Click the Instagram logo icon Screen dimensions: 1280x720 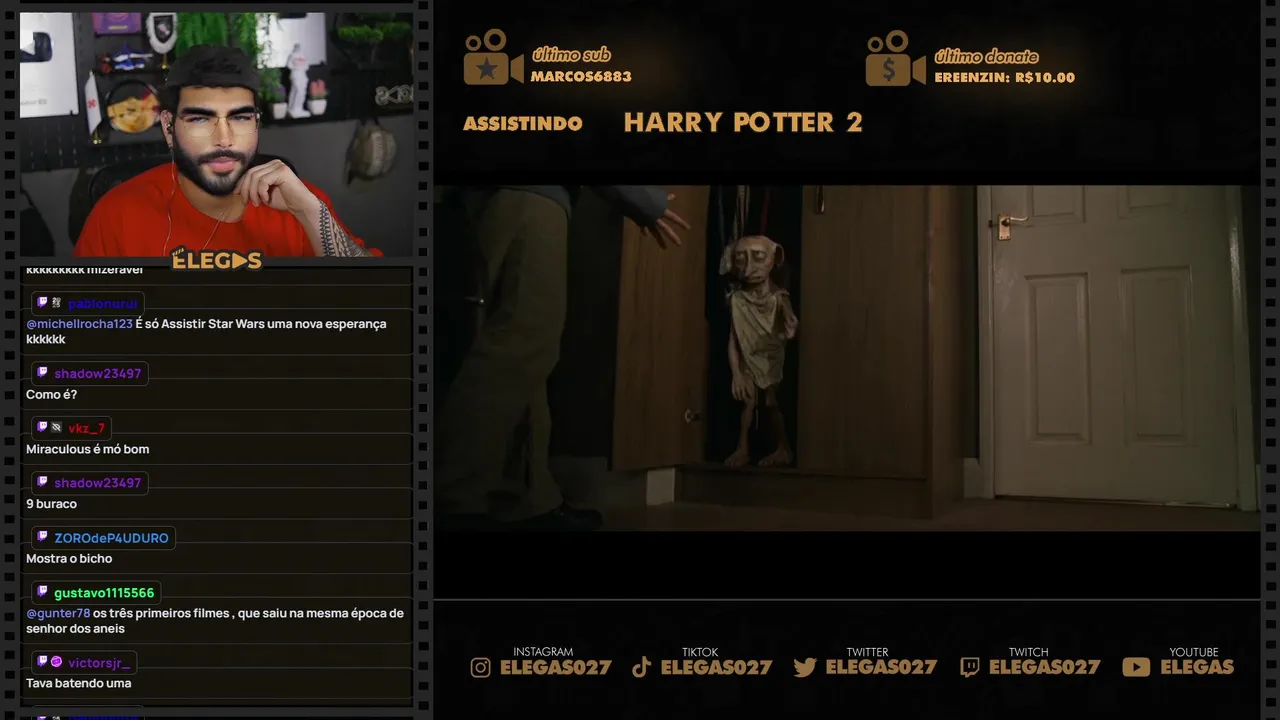(x=481, y=667)
